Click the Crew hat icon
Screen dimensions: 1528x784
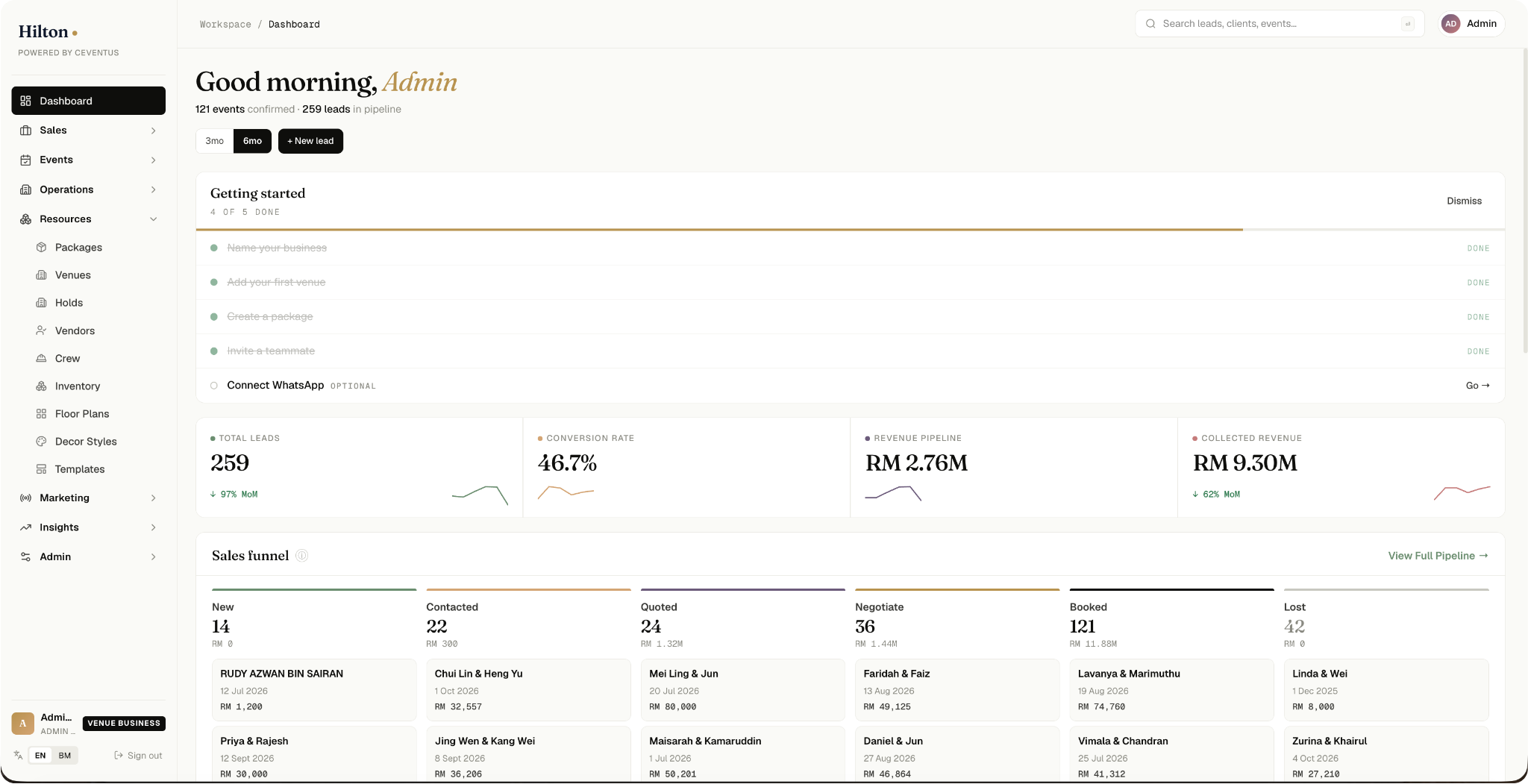(x=42, y=358)
